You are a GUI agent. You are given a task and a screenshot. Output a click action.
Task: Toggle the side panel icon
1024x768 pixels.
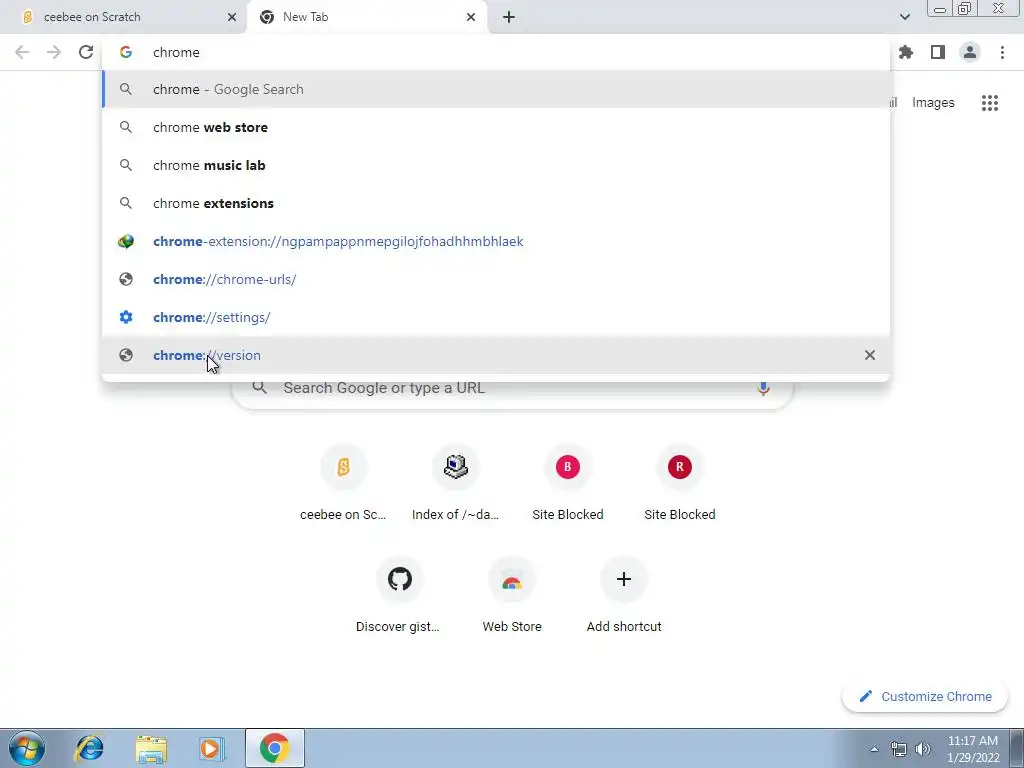tap(938, 52)
